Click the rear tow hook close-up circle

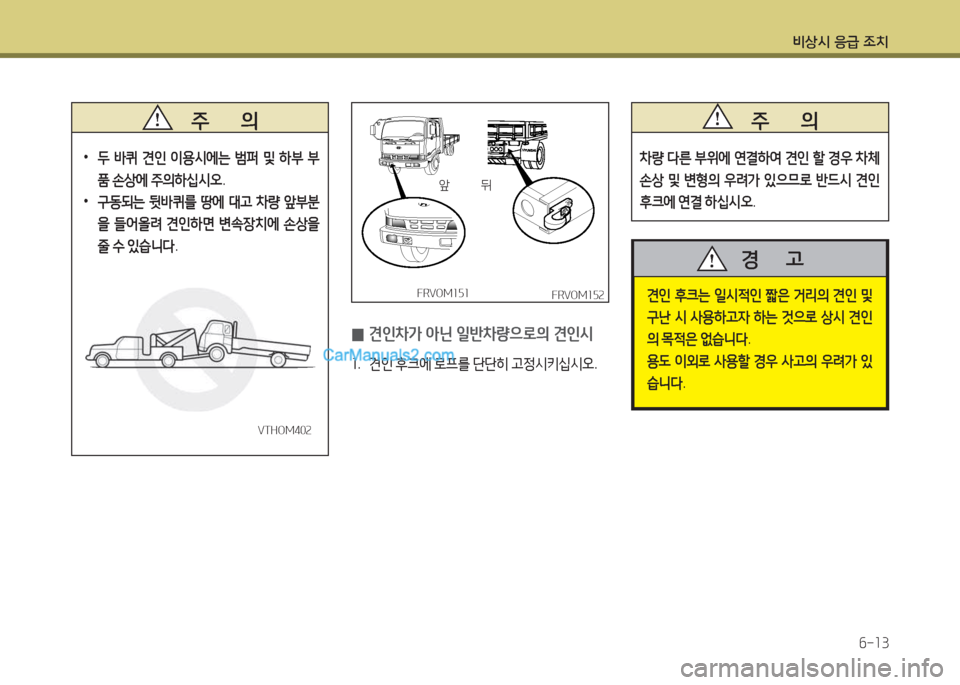tap(553, 211)
